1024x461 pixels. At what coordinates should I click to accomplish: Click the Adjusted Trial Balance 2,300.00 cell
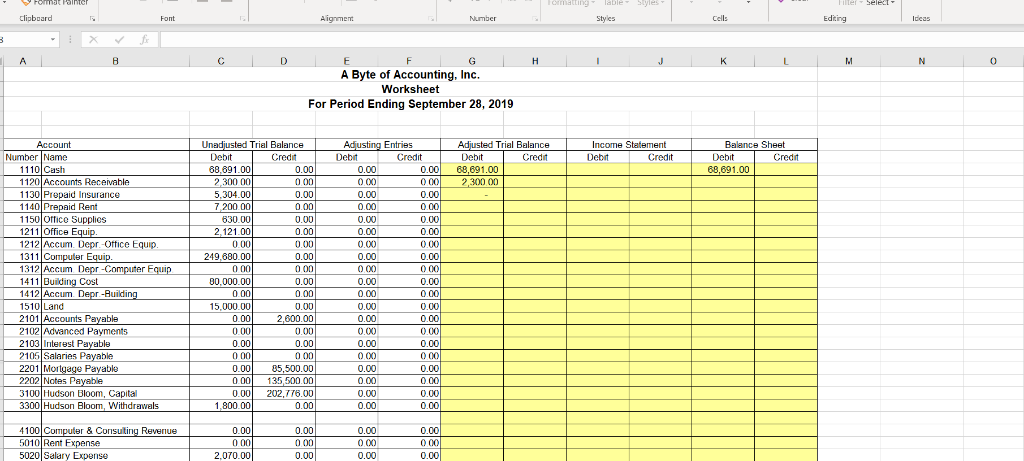[x=472, y=182]
